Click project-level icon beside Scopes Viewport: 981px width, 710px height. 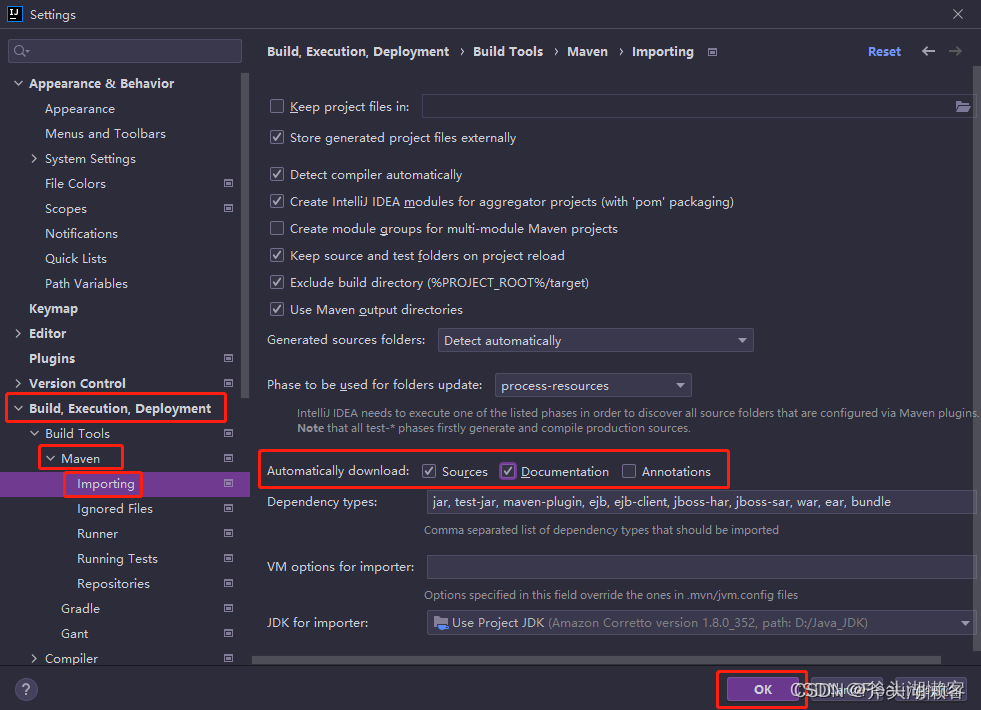click(x=228, y=208)
